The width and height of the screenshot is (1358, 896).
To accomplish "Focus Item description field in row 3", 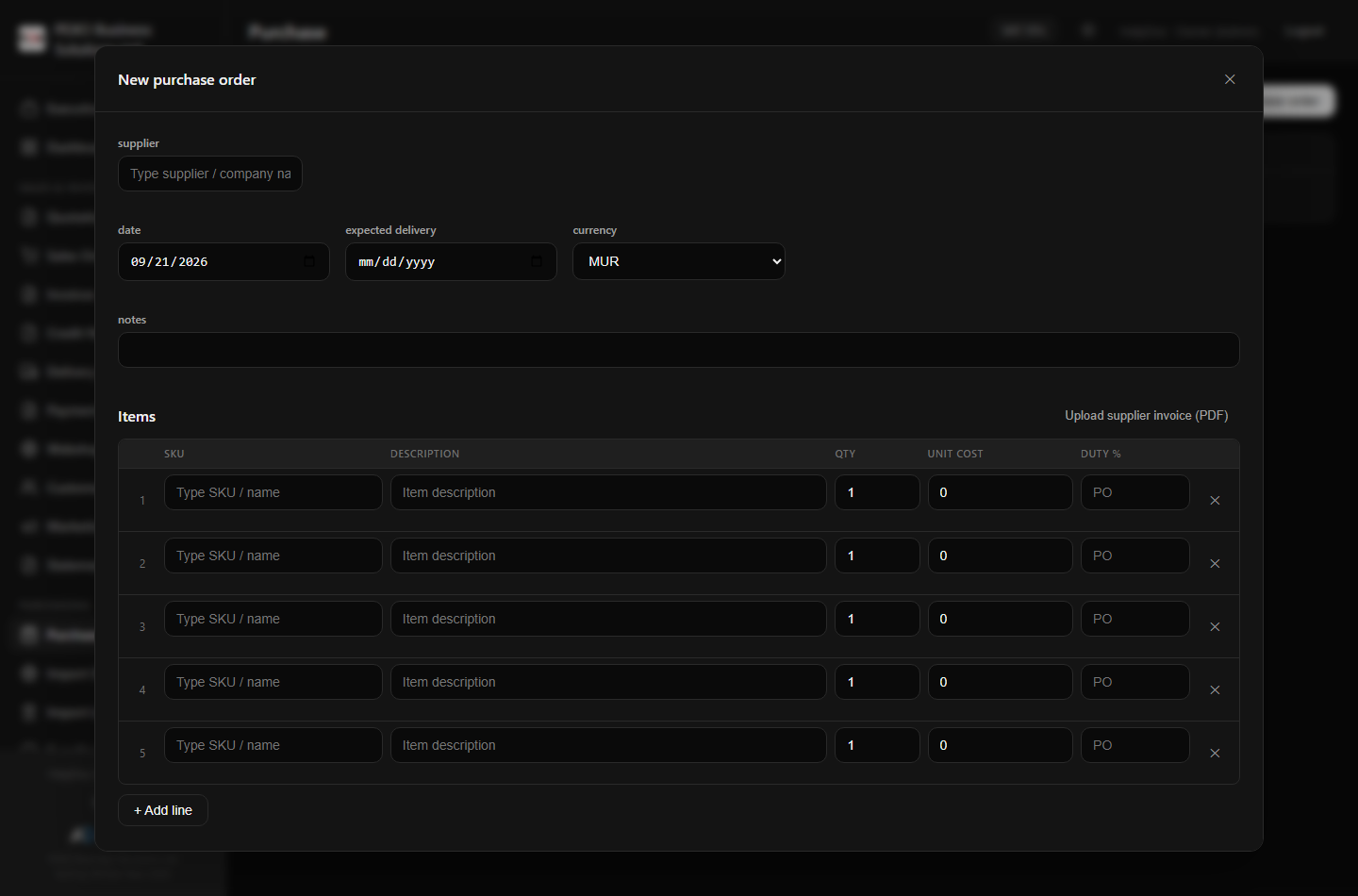I will click(x=608, y=619).
